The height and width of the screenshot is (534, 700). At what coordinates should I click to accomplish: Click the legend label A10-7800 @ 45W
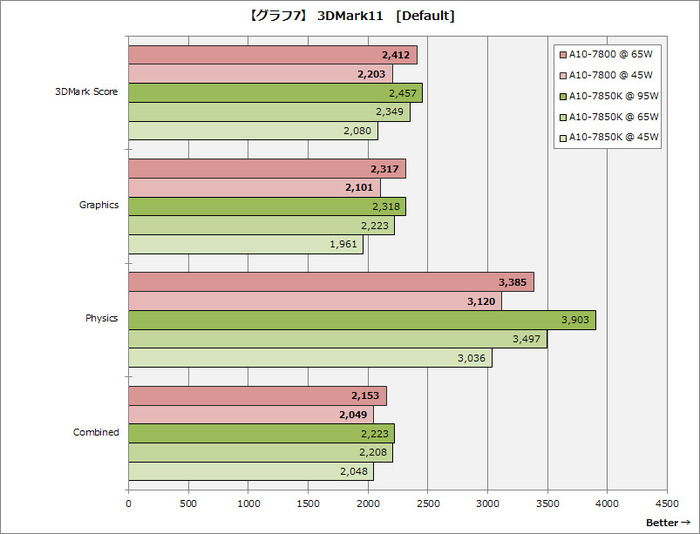pyautogui.click(x=611, y=75)
